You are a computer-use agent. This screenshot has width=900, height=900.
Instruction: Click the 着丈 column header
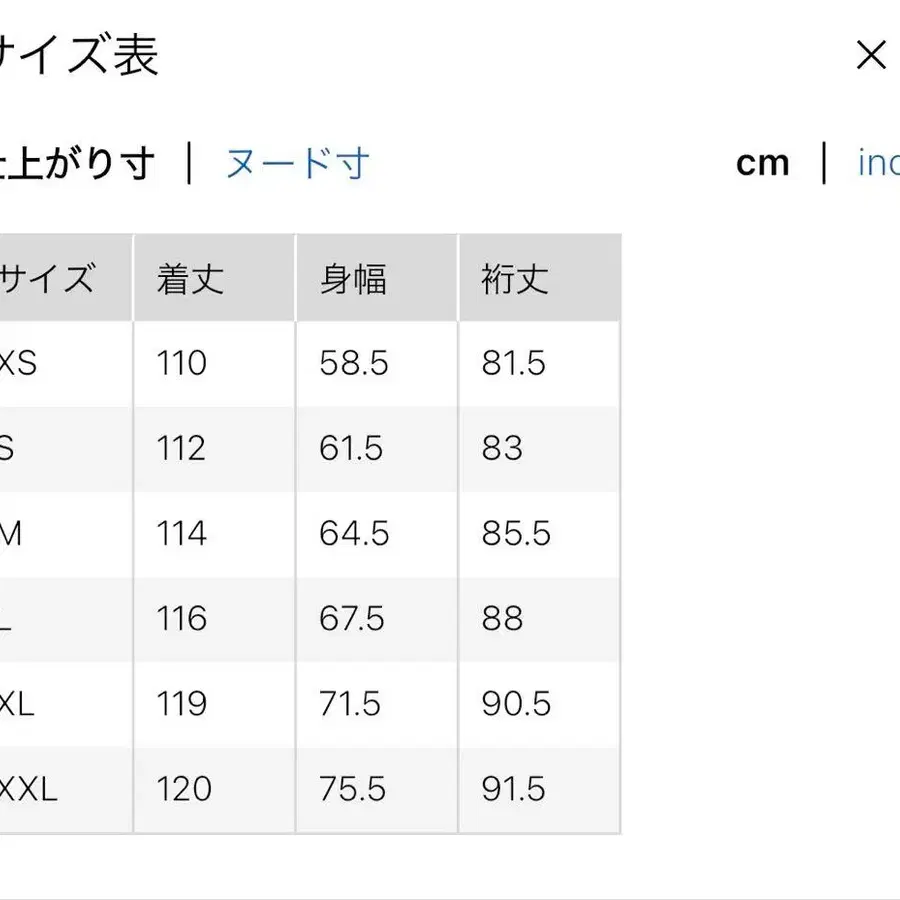pyautogui.click(x=186, y=279)
